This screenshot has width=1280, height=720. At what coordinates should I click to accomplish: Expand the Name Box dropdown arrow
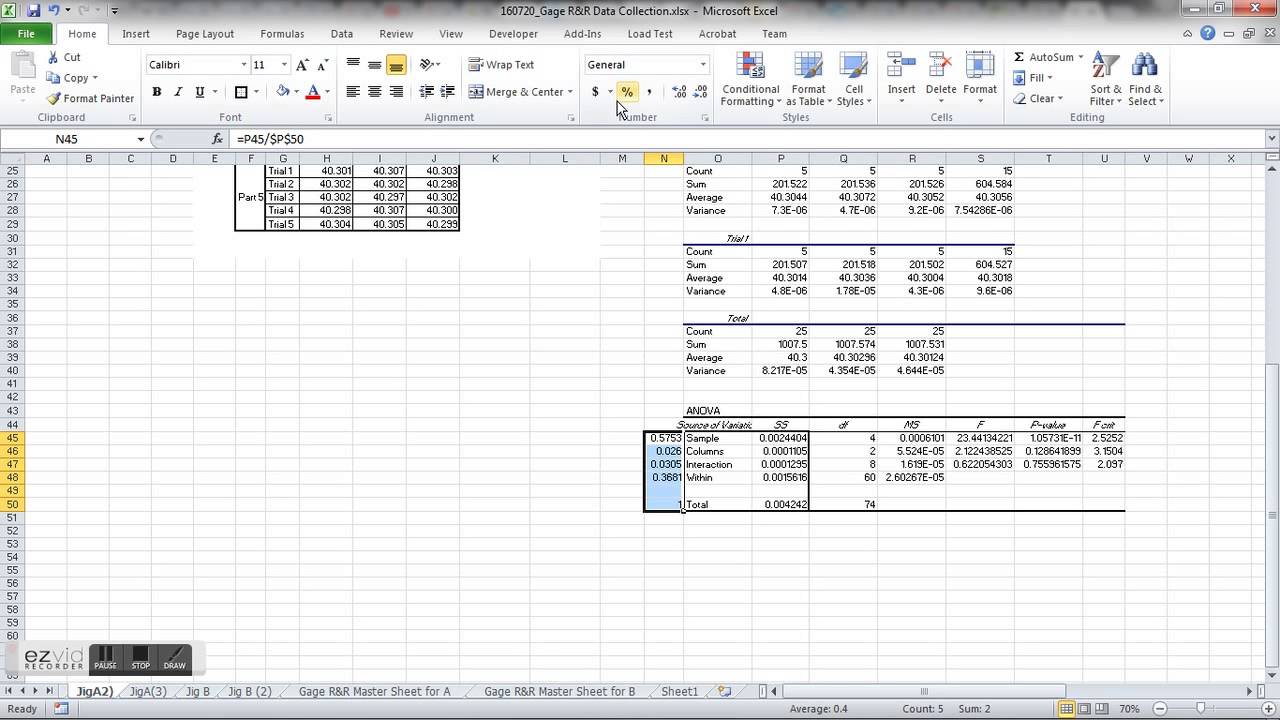click(139, 139)
